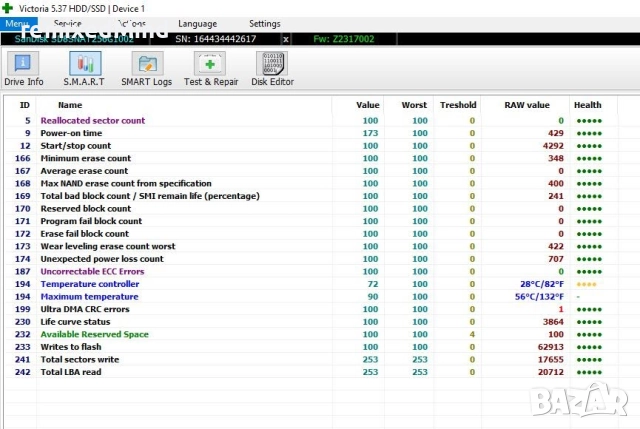This screenshot has height=429, width=640.
Task: Open SMART Logs view
Action: (146, 69)
